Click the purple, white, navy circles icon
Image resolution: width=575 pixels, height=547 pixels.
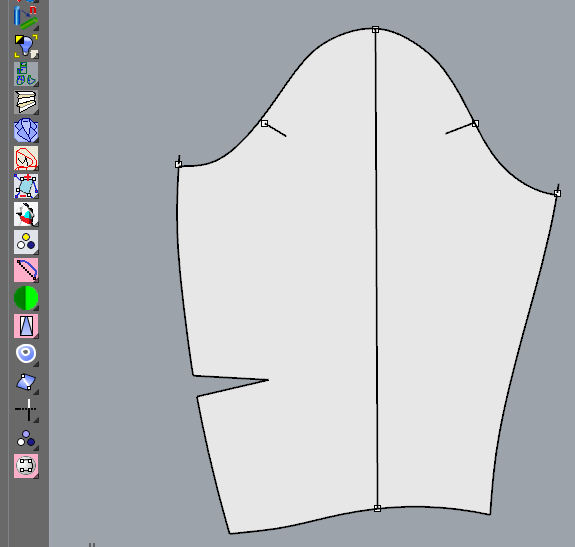pos(26,438)
